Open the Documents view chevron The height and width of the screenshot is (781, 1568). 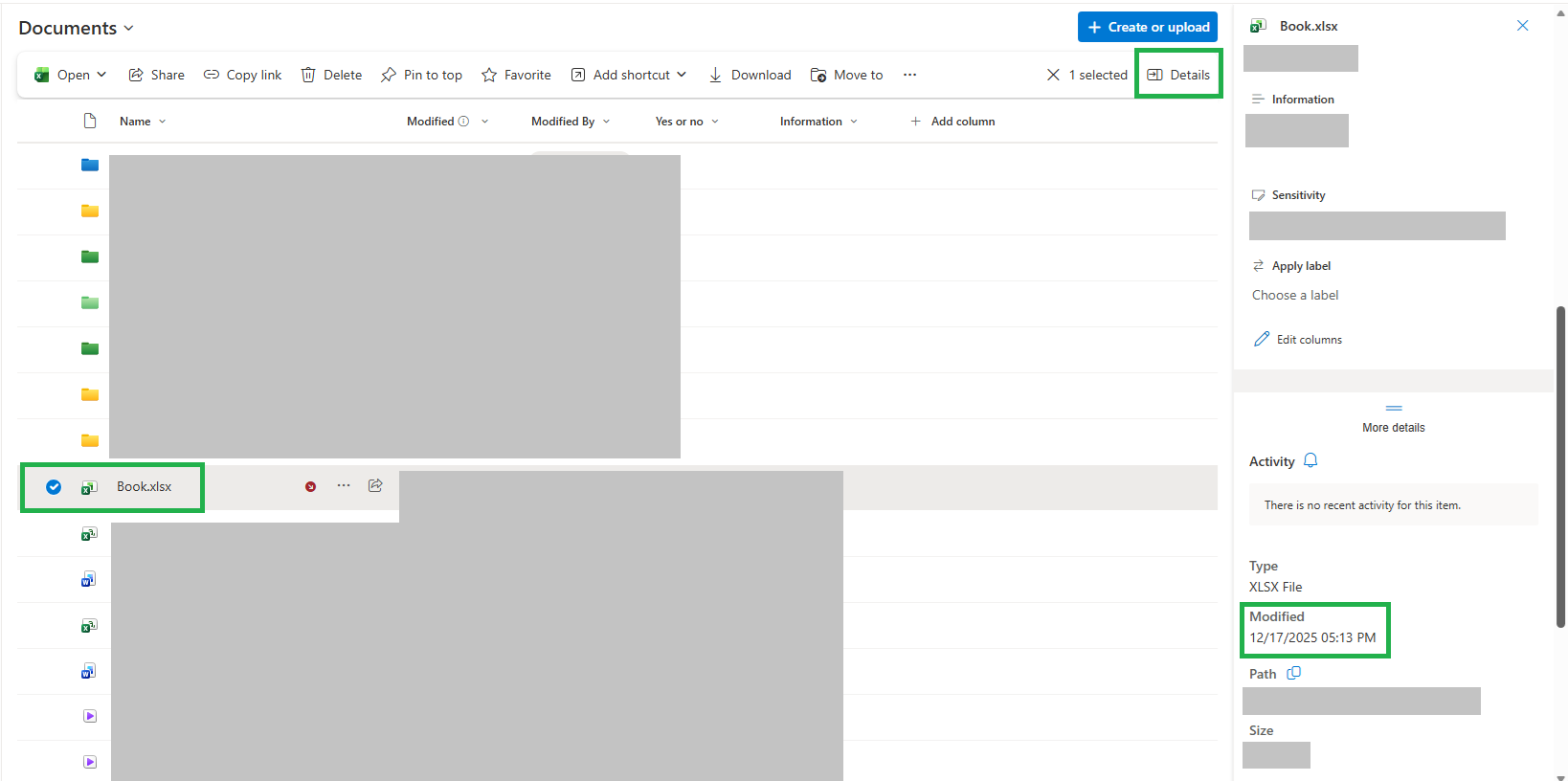(x=129, y=29)
